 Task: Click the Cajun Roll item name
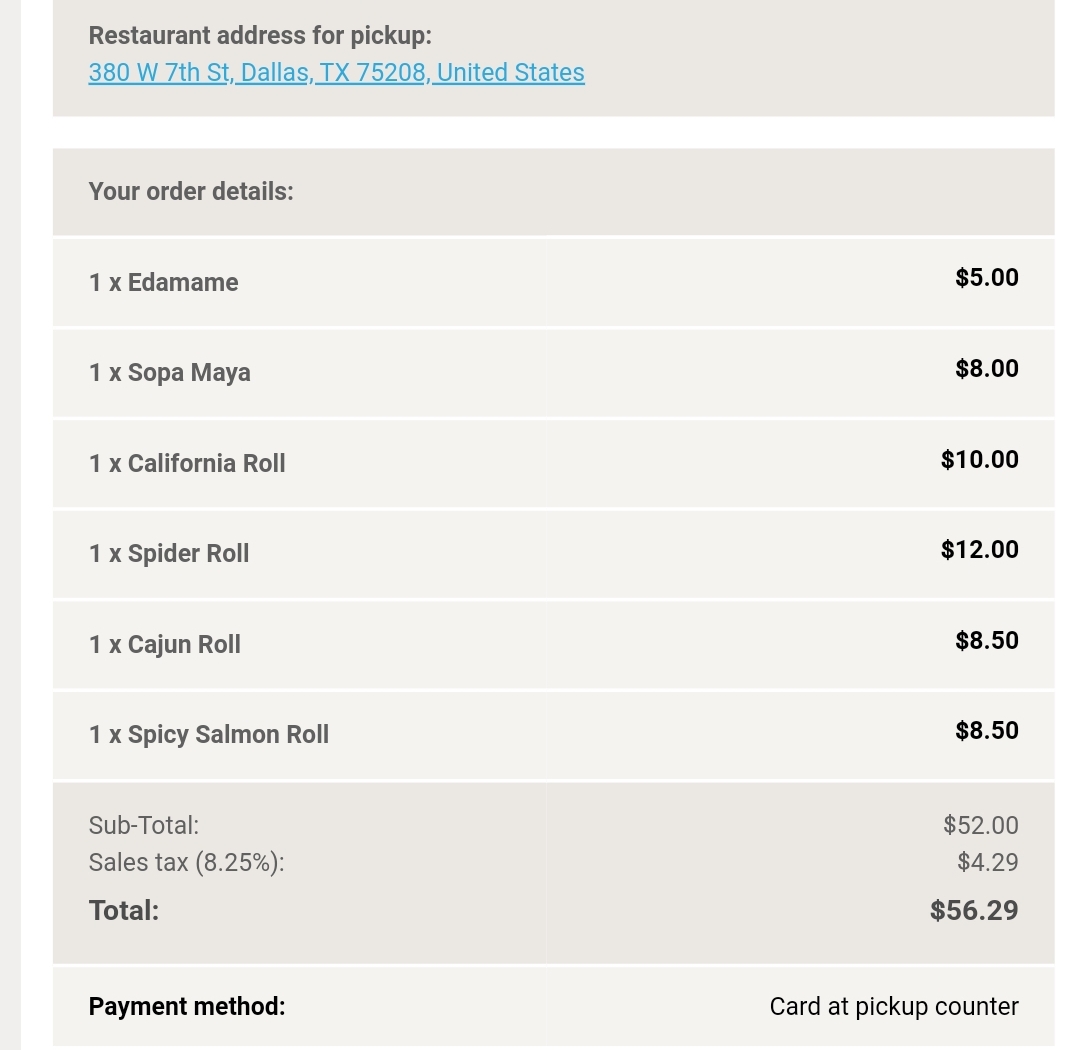point(165,644)
